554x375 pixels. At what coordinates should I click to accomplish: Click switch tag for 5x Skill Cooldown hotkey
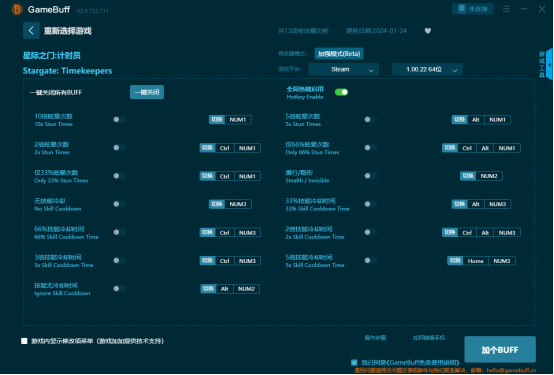[x=455, y=261]
